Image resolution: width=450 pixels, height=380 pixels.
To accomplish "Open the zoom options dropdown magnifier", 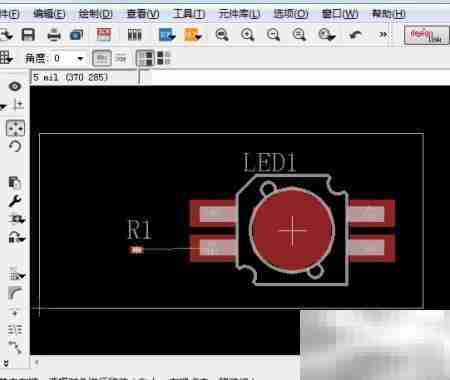I will point(326,34).
